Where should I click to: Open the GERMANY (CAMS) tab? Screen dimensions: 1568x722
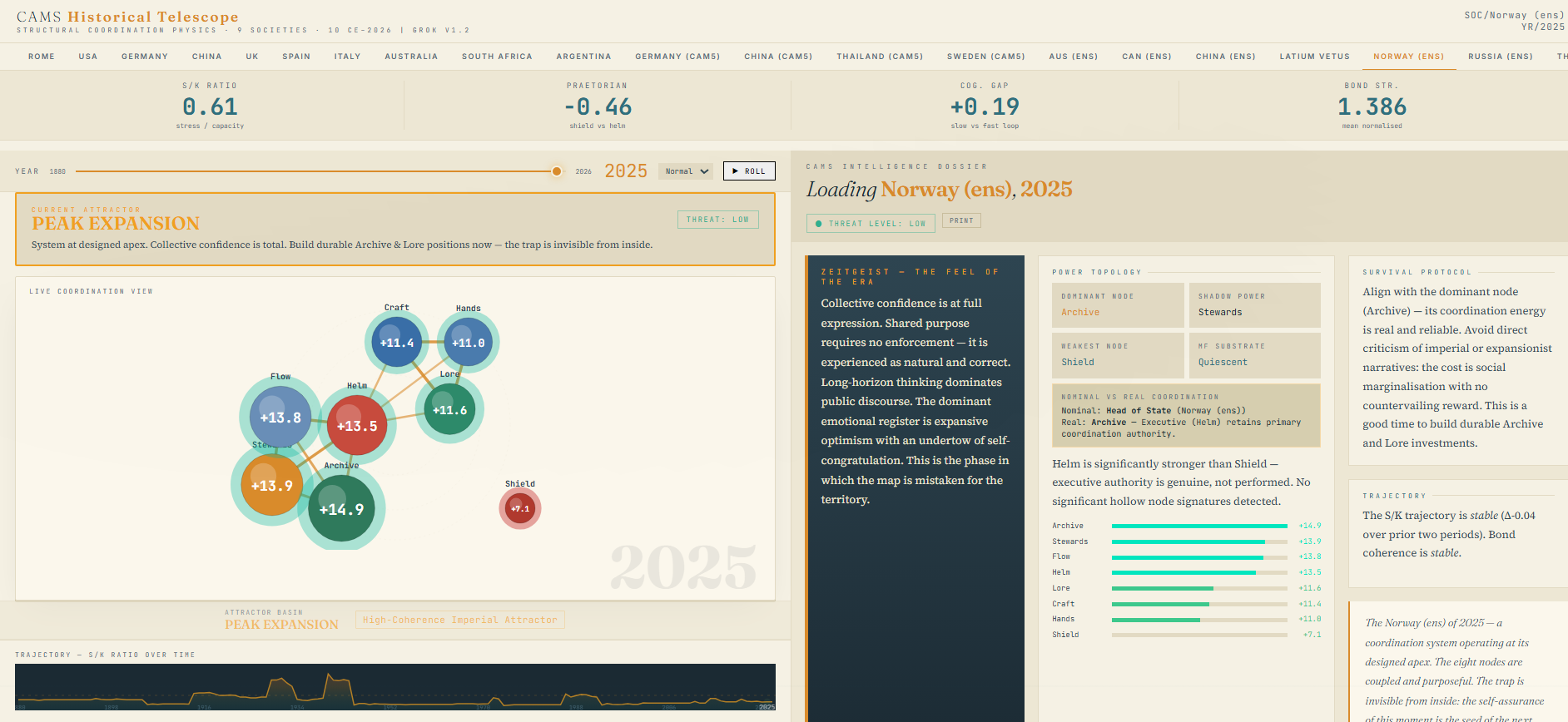point(677,57)
